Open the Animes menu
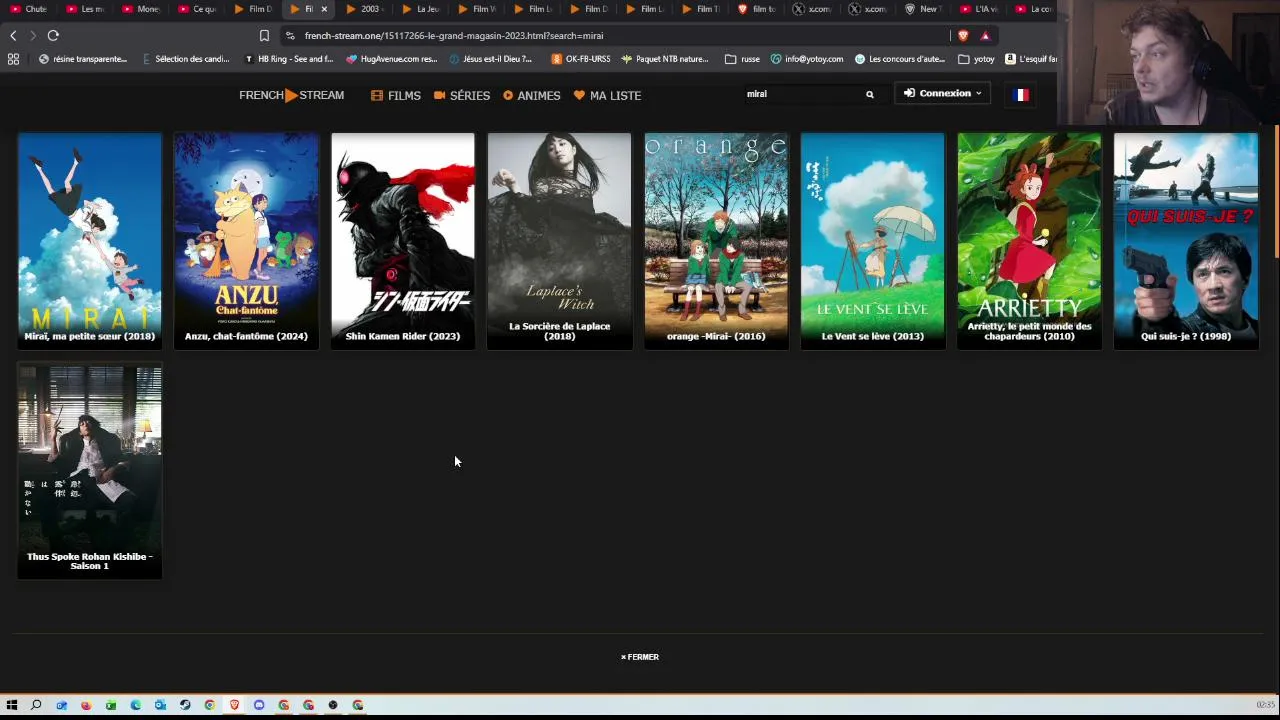Image resolution: width=1280 pixels, height=720 pixels. coord(531,95)
